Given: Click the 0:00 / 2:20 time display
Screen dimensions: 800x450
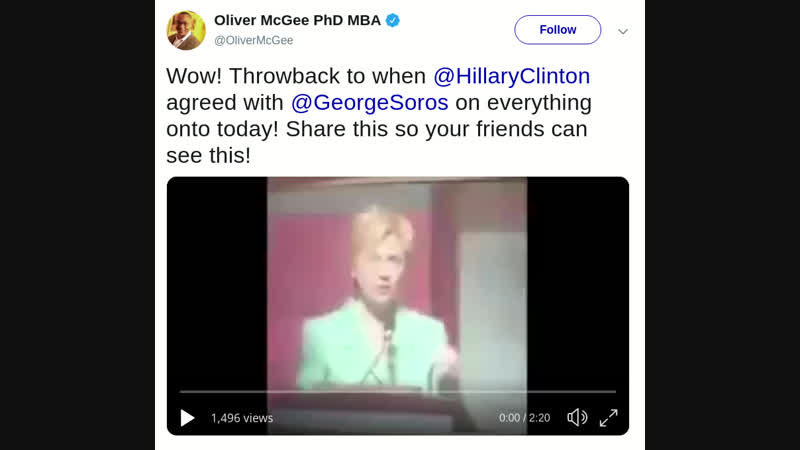Looking at the screenshot, I should tap(524, 418).
